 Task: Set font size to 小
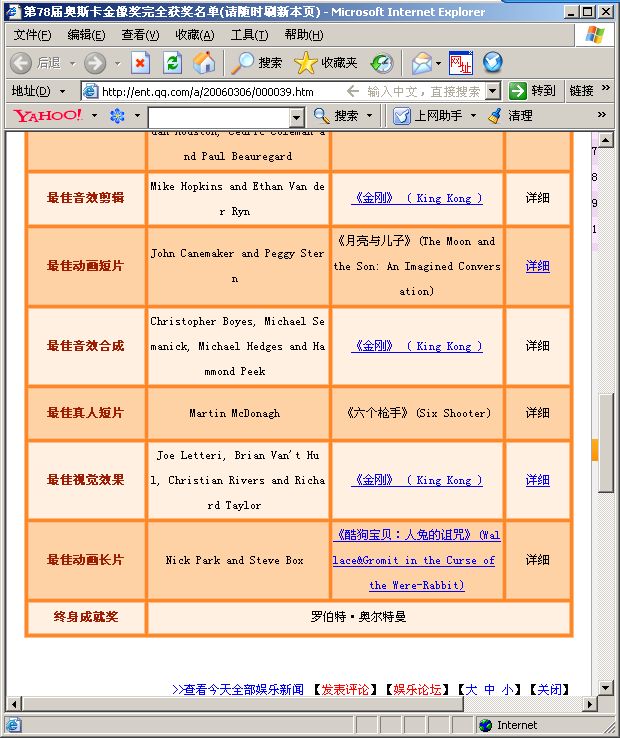click(x=508, y=690)
